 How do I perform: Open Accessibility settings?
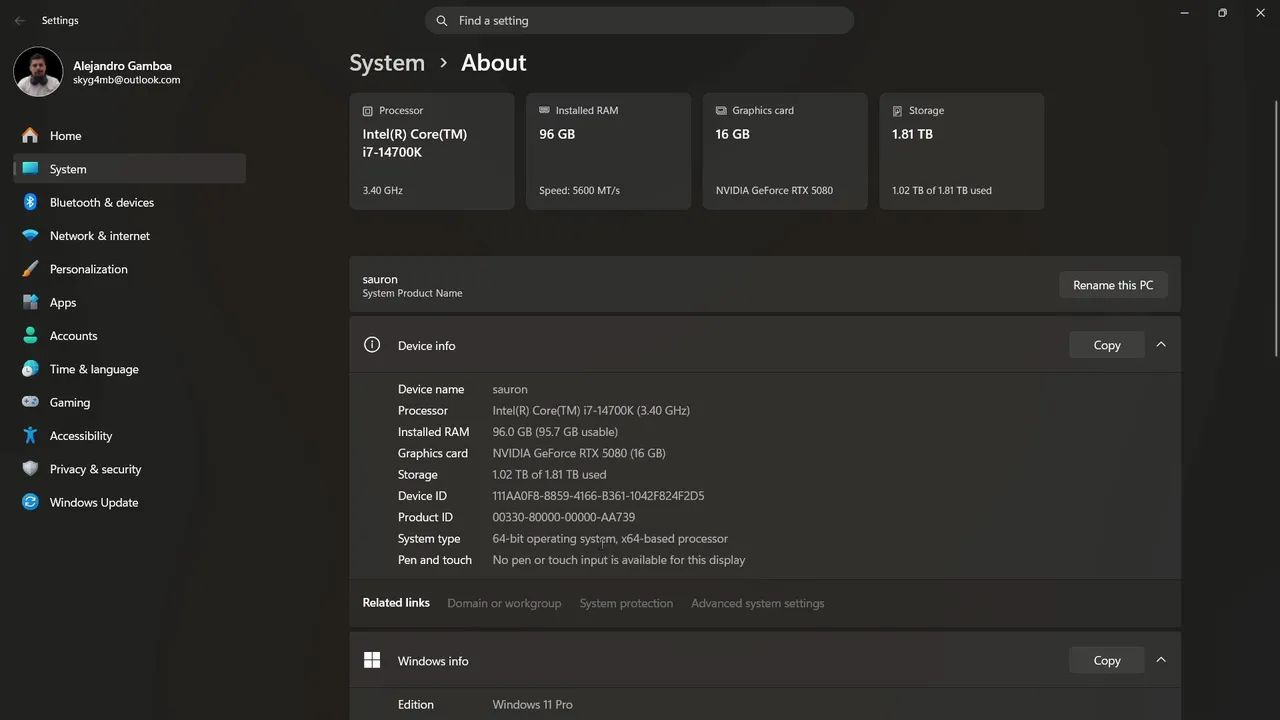[x=80, y=436]
